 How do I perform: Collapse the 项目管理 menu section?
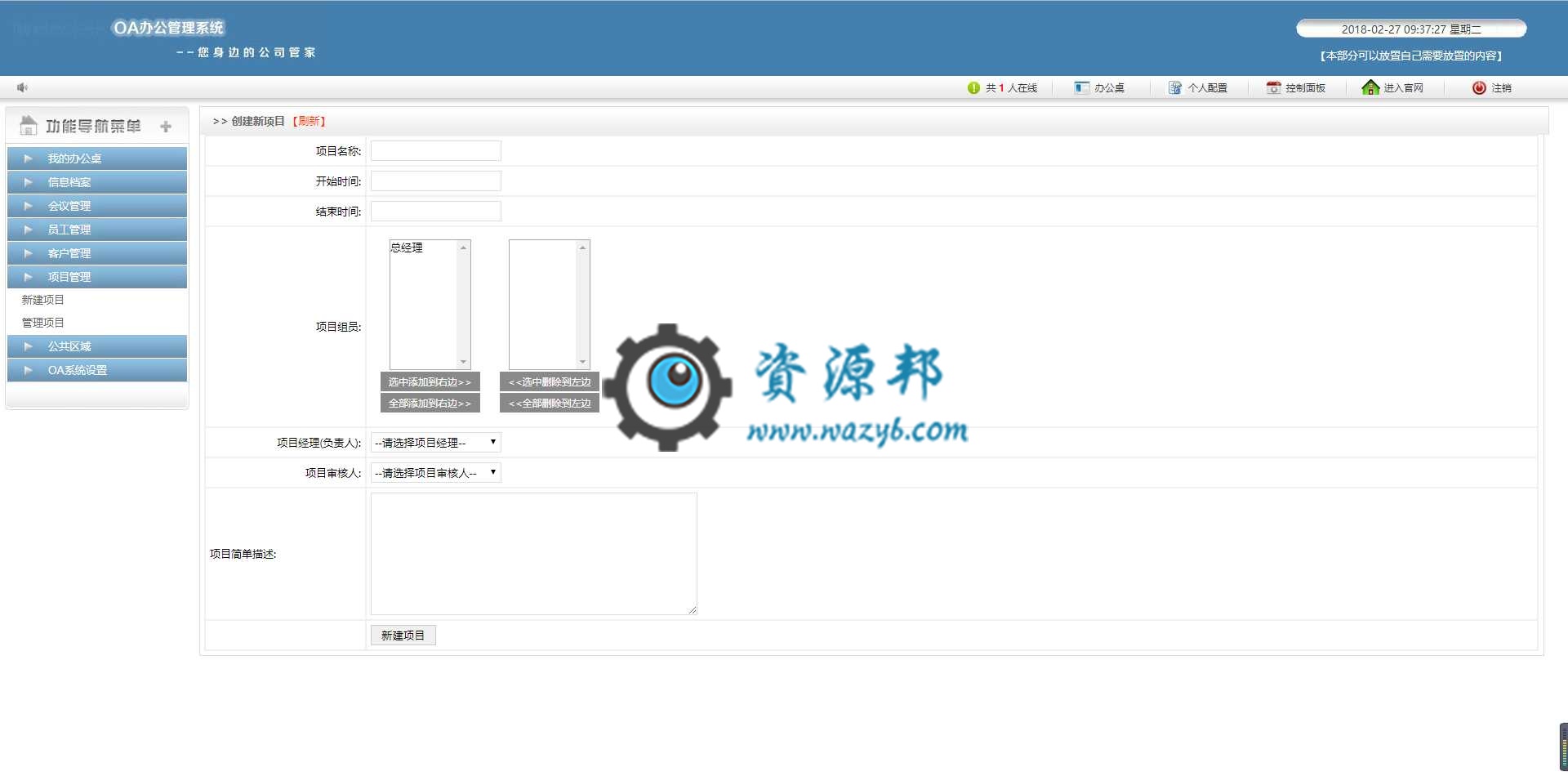coord(97,277)
